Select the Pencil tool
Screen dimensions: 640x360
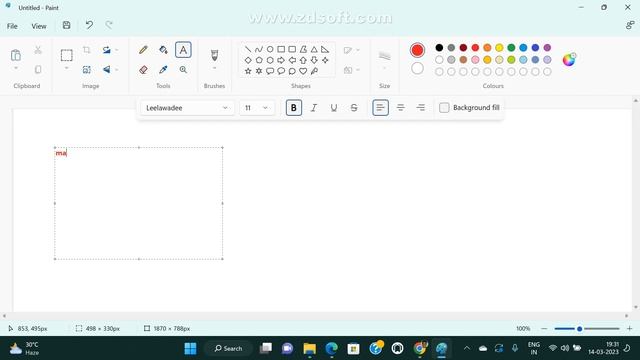[x=143, y=50]
